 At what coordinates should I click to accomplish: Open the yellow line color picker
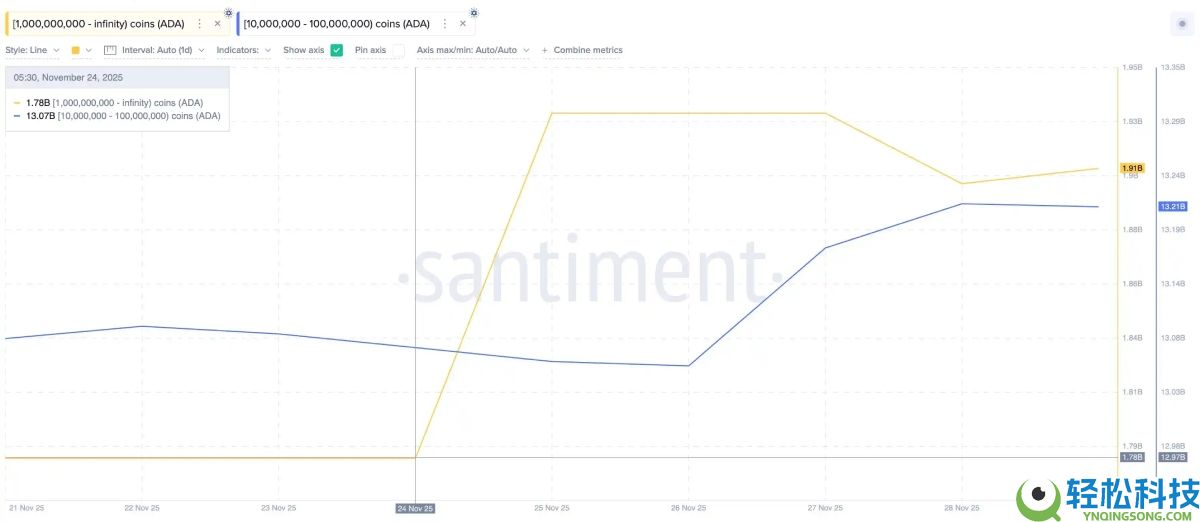tap(81, 50)
